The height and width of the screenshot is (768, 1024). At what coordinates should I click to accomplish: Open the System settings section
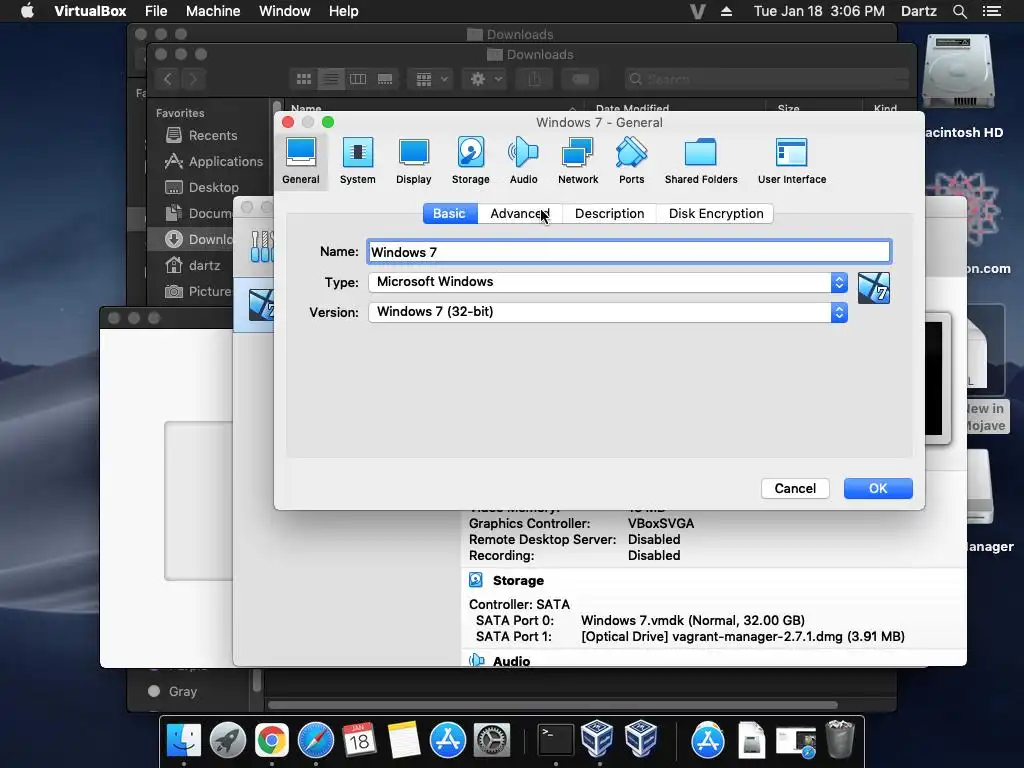click(x=357, y=161)
